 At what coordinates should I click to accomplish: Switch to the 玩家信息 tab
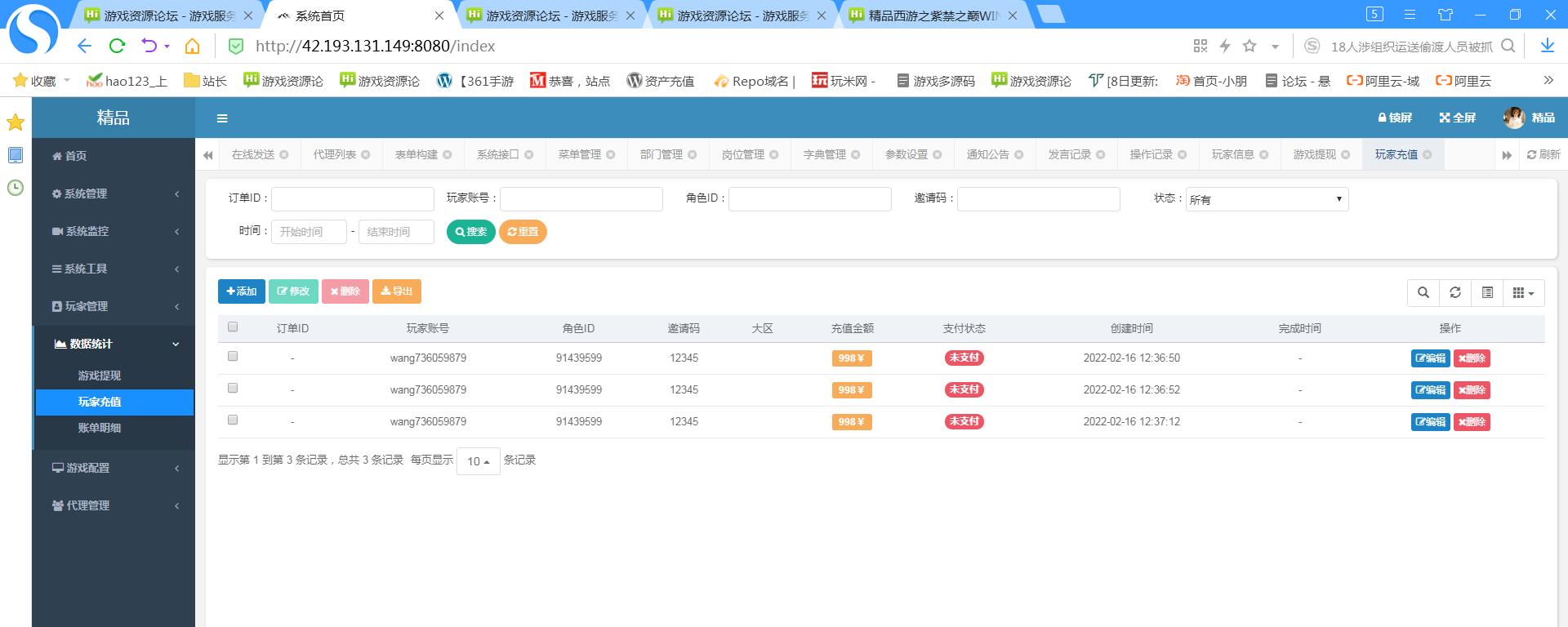[x=1232, y=154]
